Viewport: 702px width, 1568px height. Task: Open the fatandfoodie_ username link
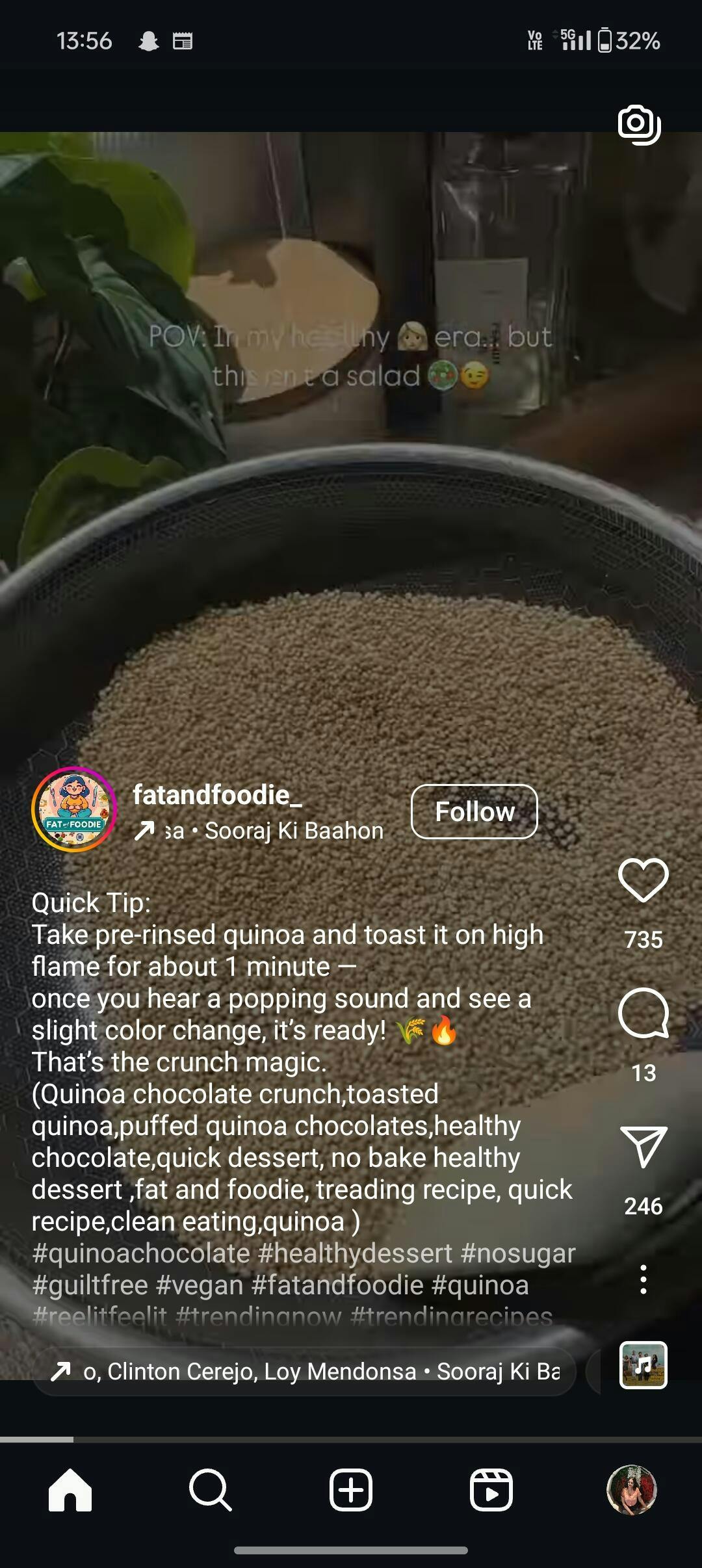218,794
